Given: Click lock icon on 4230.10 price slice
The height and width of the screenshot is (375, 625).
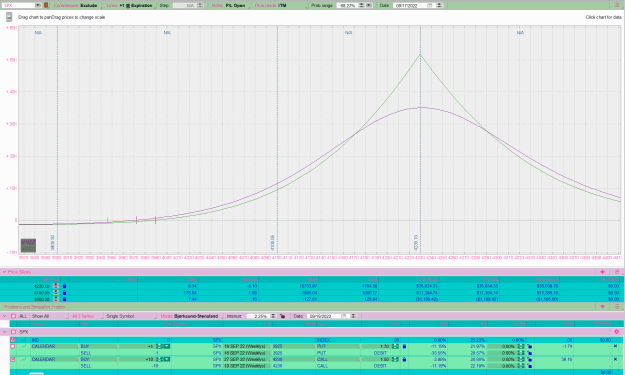Looking at the screenshot, I should [x=65, y=286].
